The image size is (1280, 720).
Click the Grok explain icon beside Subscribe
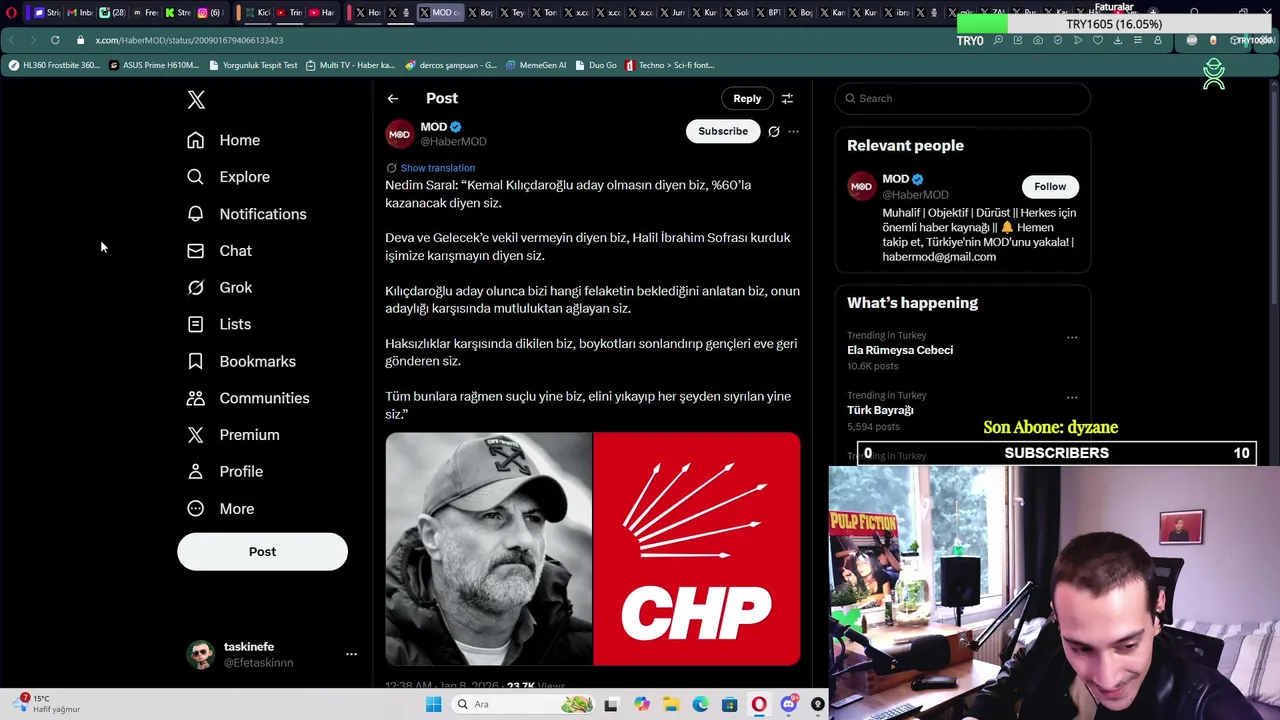pyautogui.click(x=773, y=131)
